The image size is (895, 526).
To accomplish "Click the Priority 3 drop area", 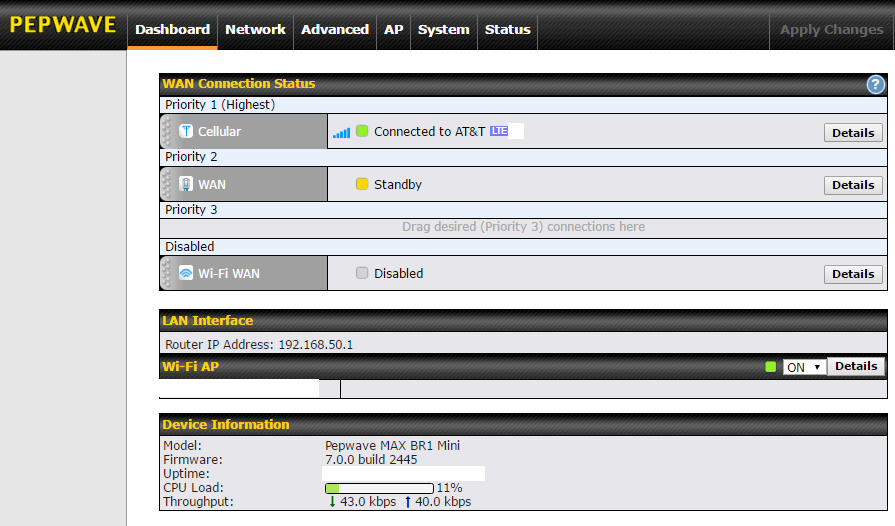I will point(523,227).
